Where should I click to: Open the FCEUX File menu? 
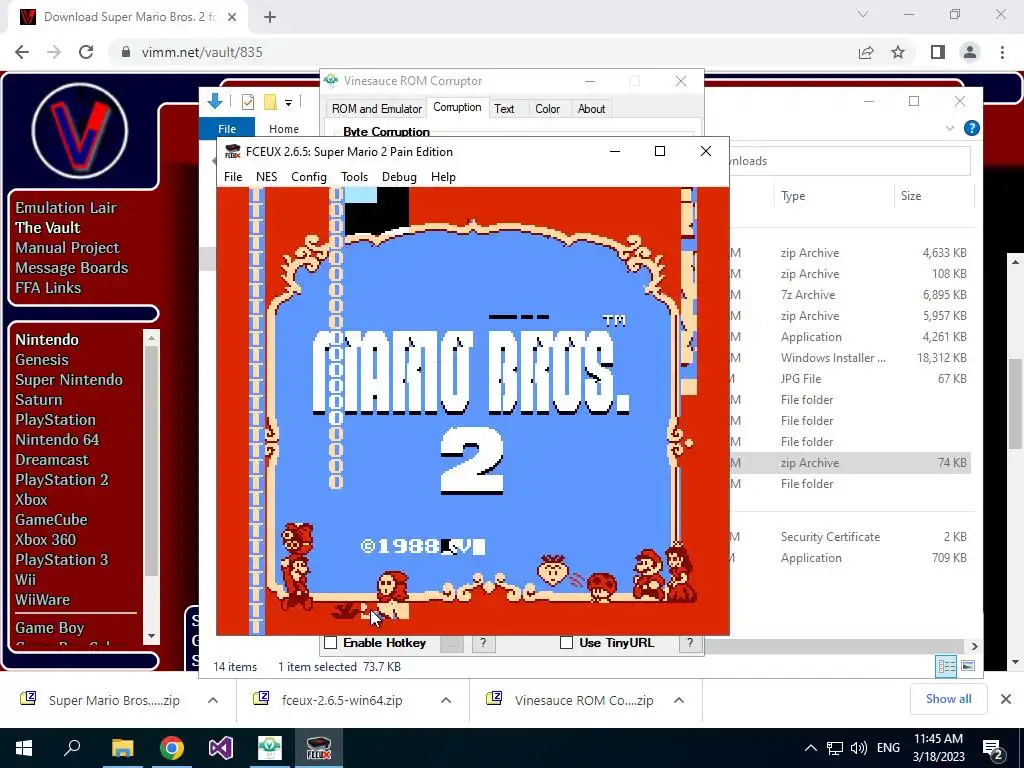pyautogui.click(x=232, y=177)
